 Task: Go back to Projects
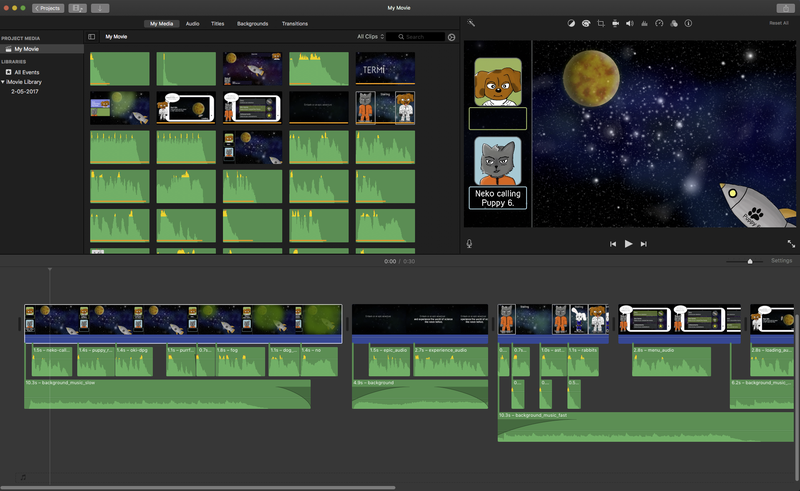coord(47,8)
